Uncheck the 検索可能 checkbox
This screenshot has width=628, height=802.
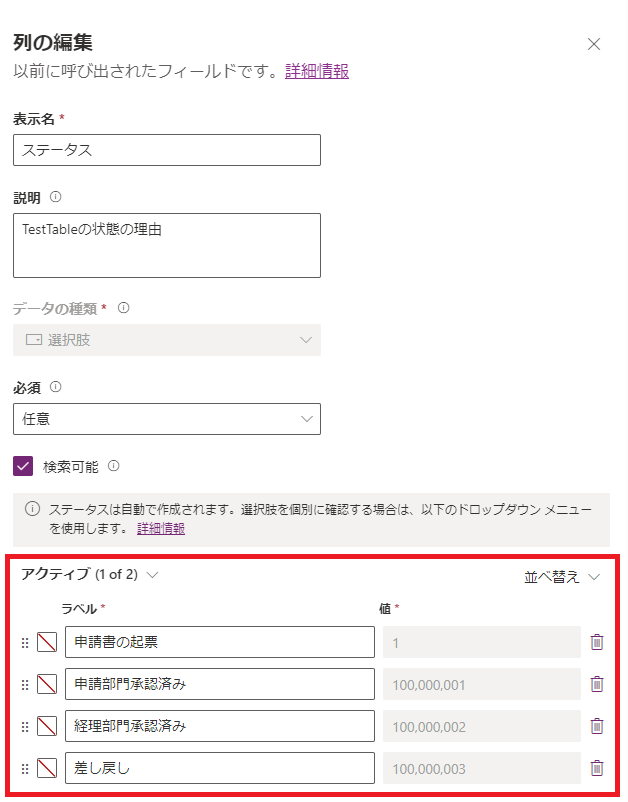click(23, 466)
